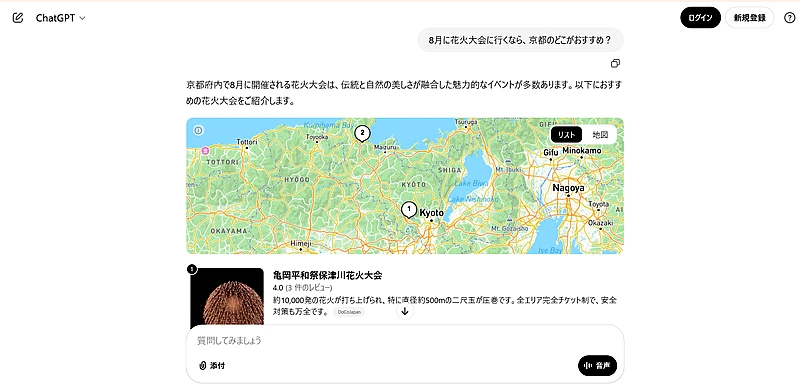Image resolution: width=800 pixels, height=387 pixels.
Task: Click the pink marker near Tottori
Action: click(205, 150)
